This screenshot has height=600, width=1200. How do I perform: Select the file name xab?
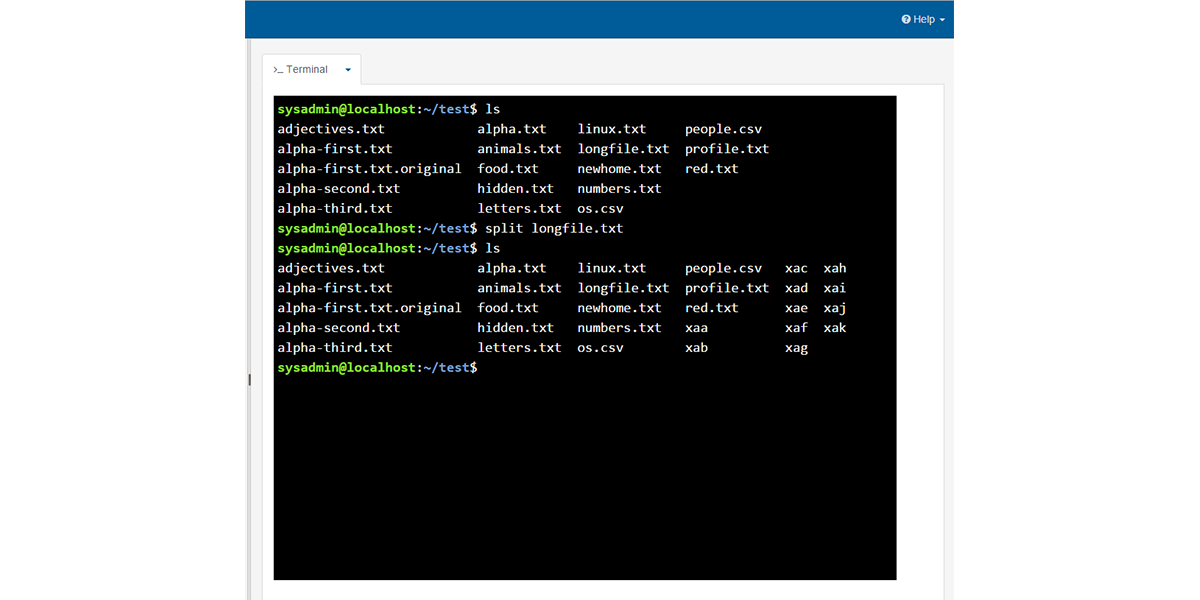pyautogui.click(x=696, y=348)
